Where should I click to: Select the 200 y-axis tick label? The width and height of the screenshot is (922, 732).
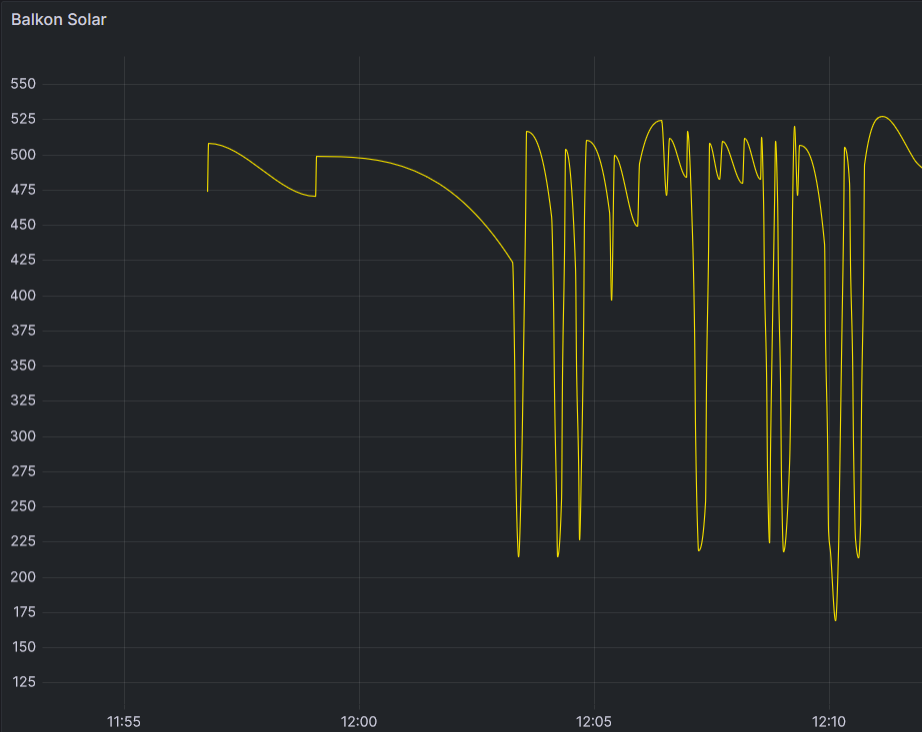point(24,577)
